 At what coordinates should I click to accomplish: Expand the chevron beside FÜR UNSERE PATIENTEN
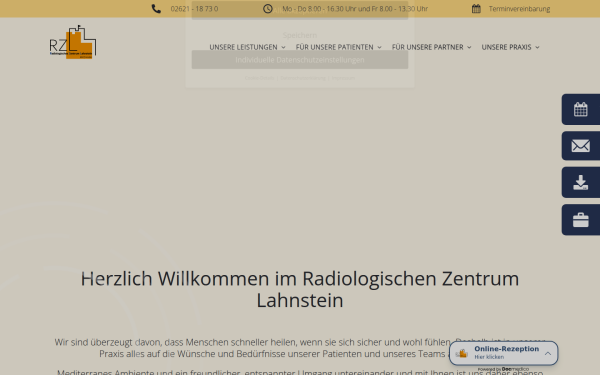[379, 47]
